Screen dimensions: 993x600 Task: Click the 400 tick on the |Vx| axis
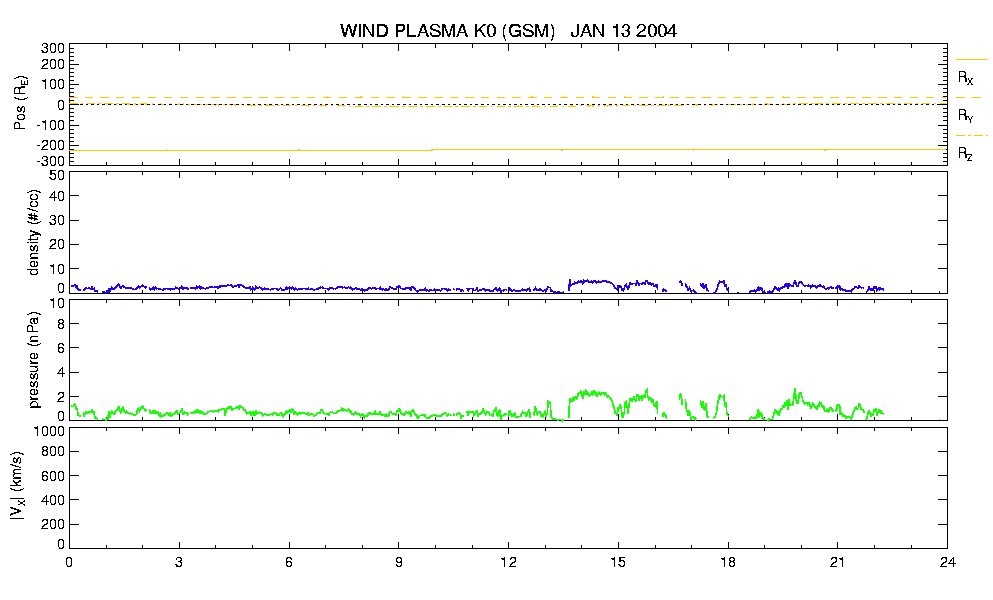pyautogui.click(x=53, y=501)
